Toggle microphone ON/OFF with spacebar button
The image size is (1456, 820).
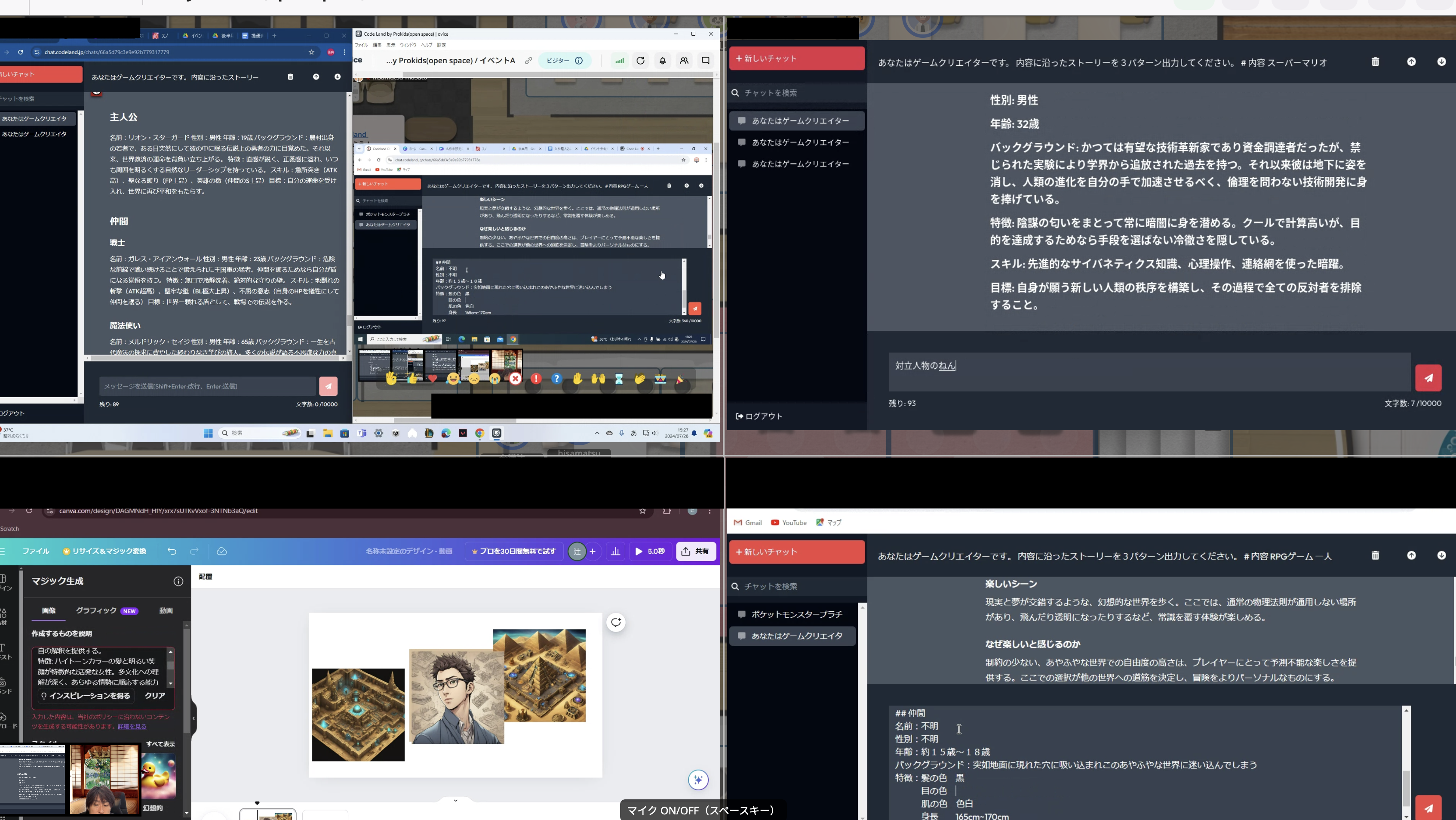coord(700,810)
